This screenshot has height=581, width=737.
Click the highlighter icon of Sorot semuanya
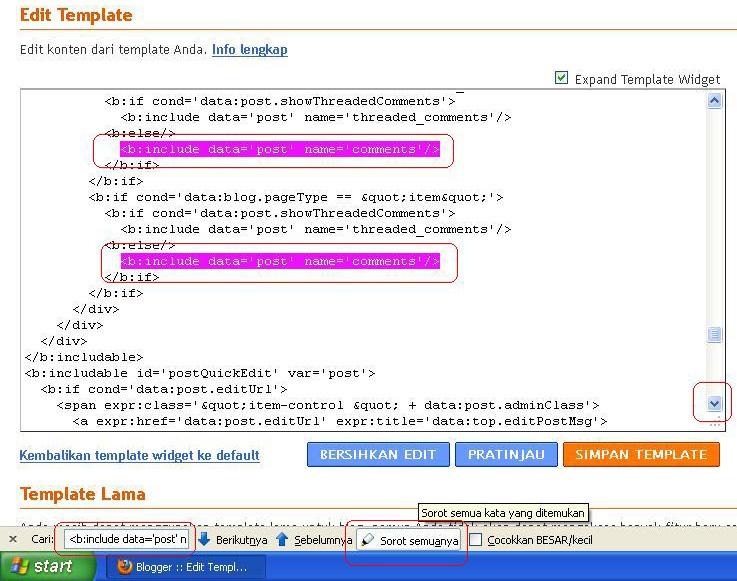368,540
